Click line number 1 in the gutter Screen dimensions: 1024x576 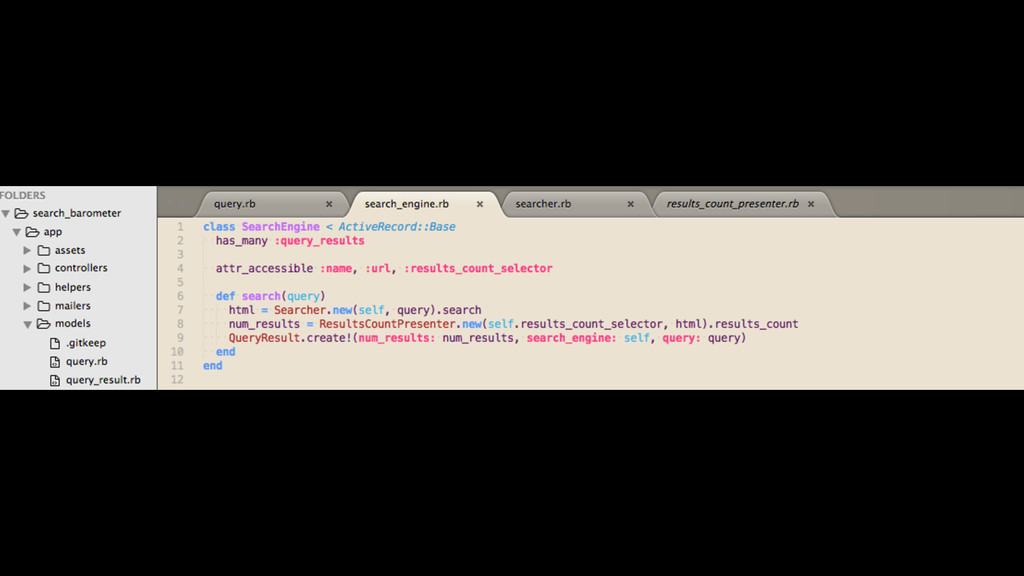pyautogui.click(x=180, y=227)
